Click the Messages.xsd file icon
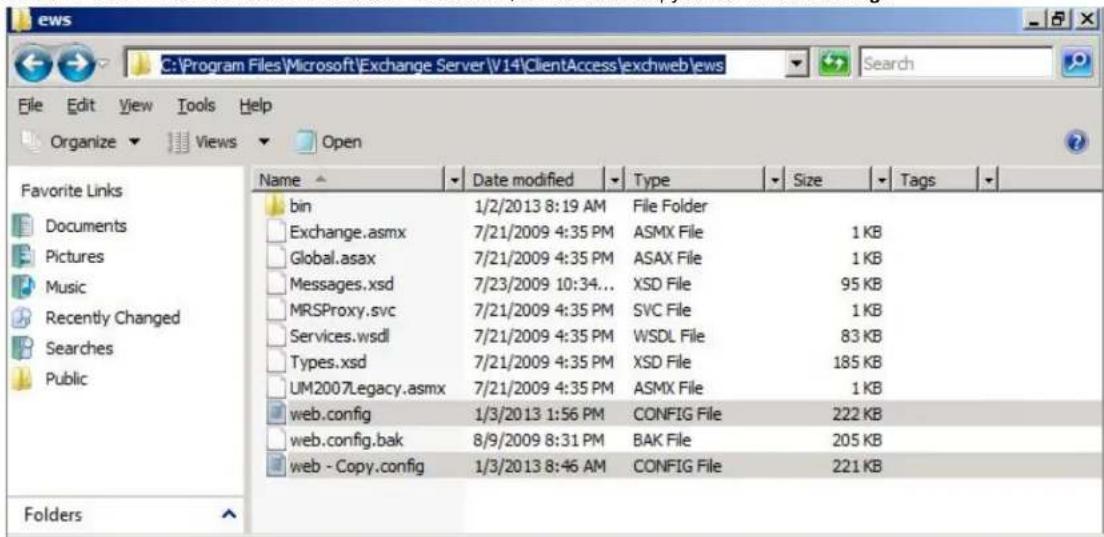The width and height of the screenshot is (1104, 537). click(x=277, y=284)
